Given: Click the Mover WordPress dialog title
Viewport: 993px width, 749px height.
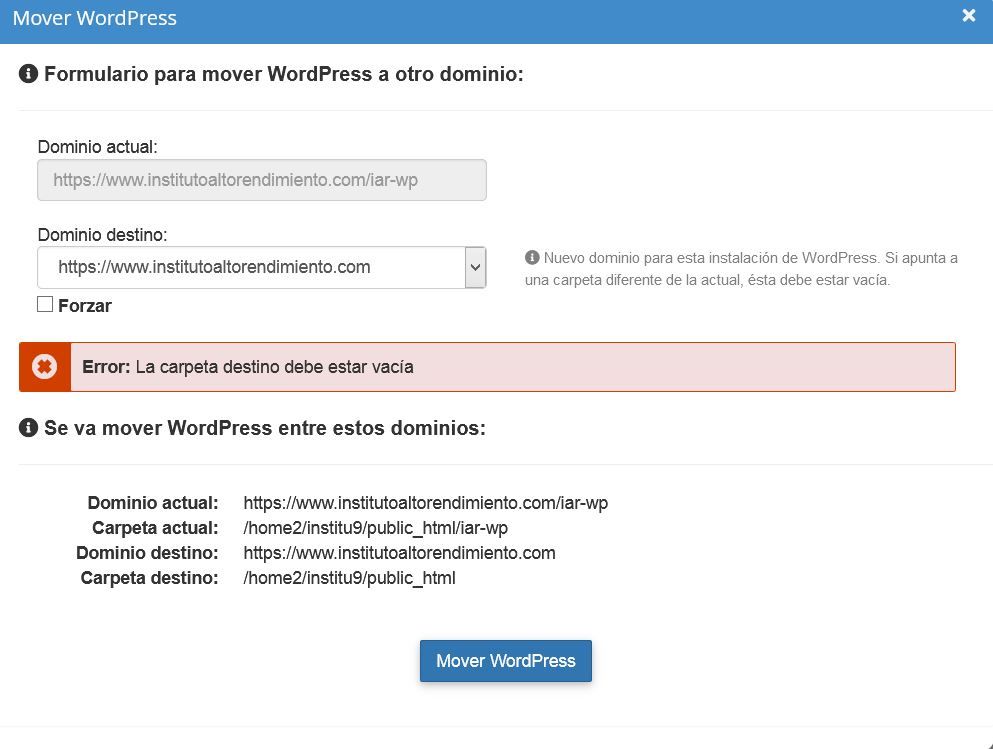Looking at the screenshot, I should pyautogui.click(x=94, y=18).
